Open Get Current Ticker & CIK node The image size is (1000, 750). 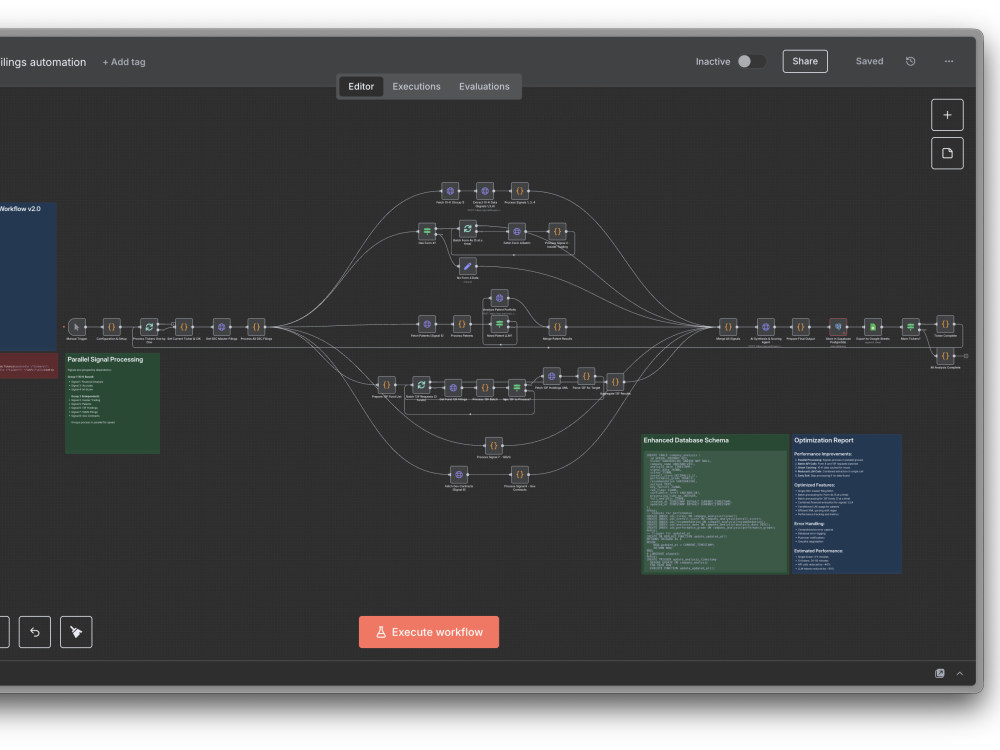(x=184, y=327)
